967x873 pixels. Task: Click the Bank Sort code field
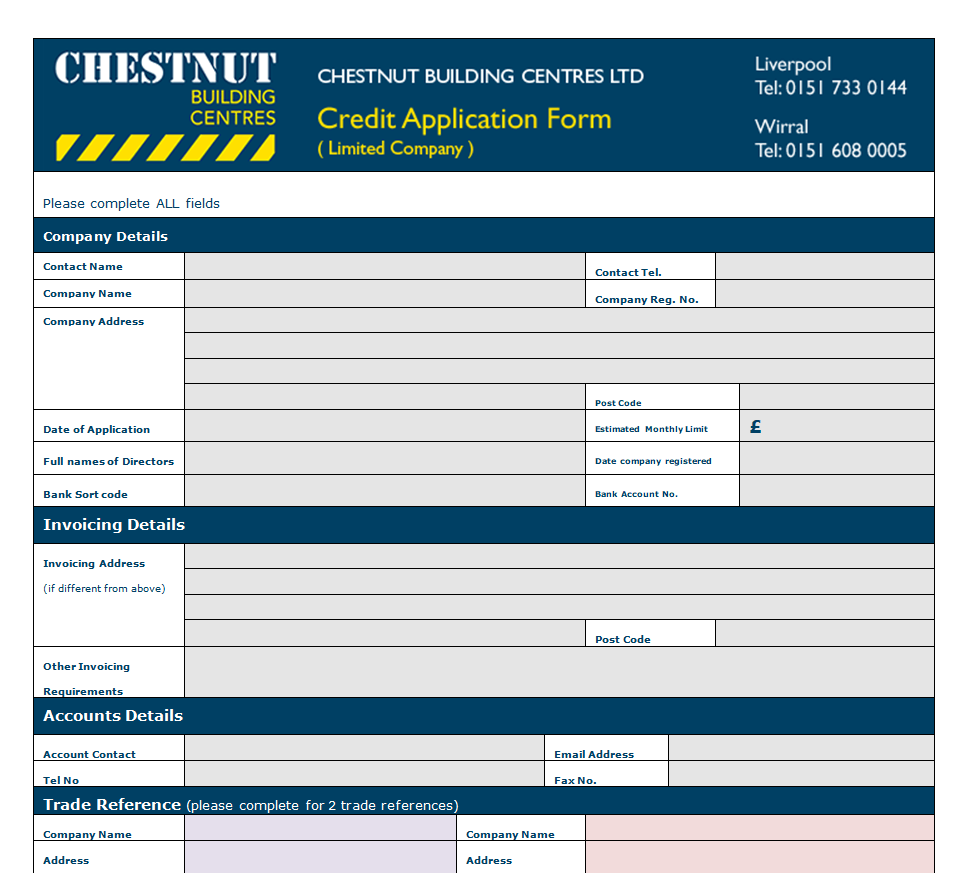[x=384, y=491]
